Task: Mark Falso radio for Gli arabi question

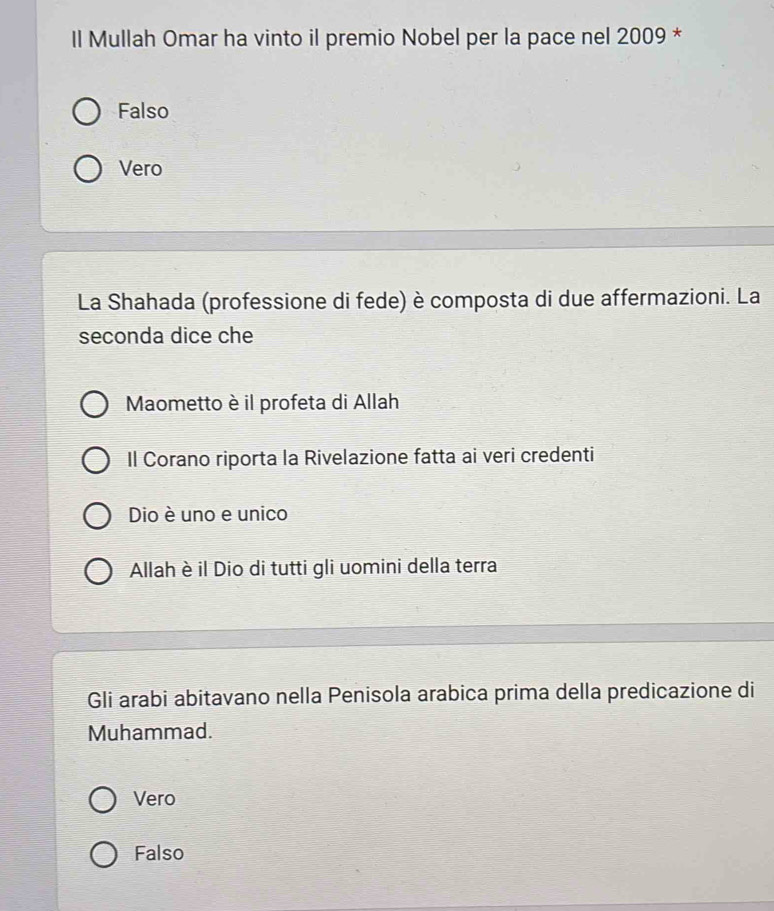Action: [x=104, y=855]
